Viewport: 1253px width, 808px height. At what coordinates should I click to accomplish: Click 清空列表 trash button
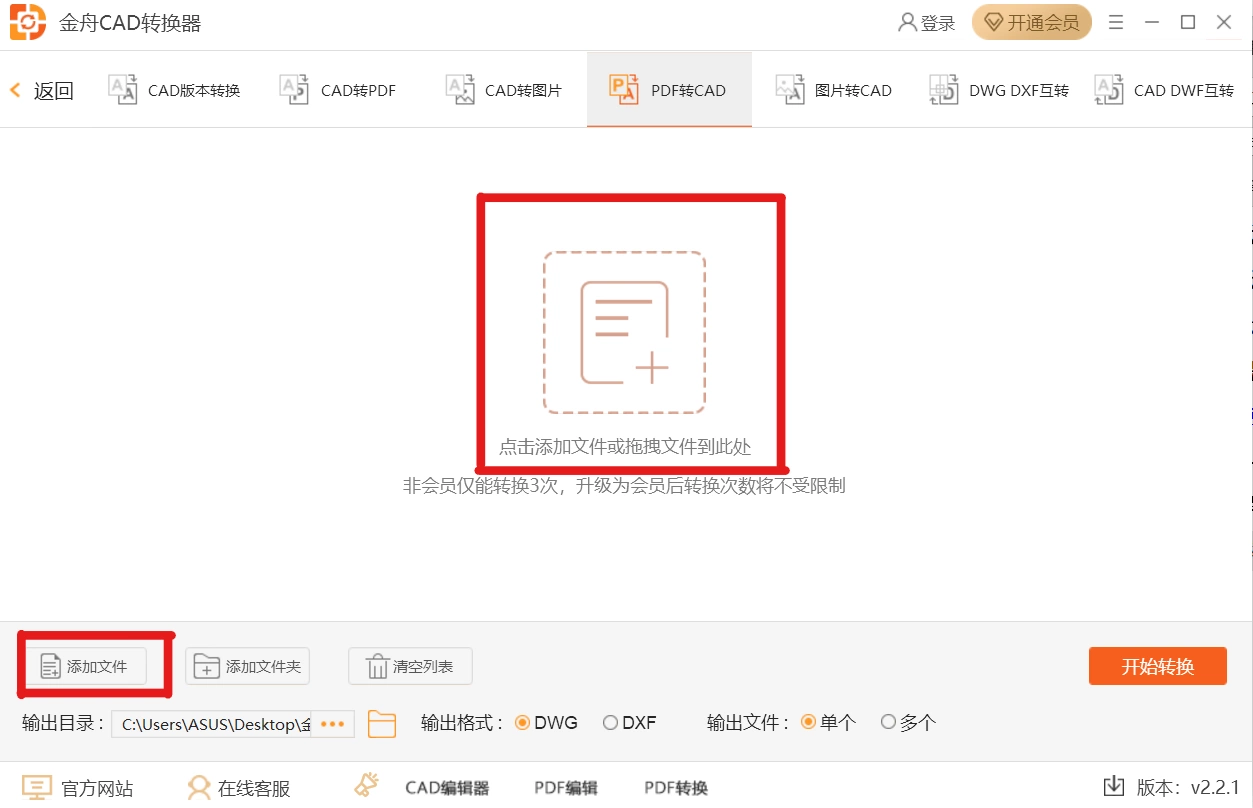point(410,666)
